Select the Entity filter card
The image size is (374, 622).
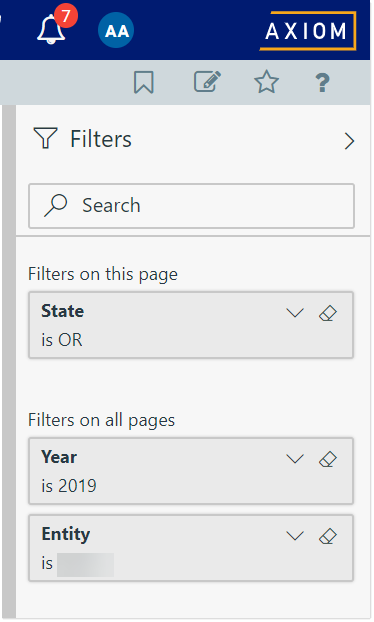point(191,548)
